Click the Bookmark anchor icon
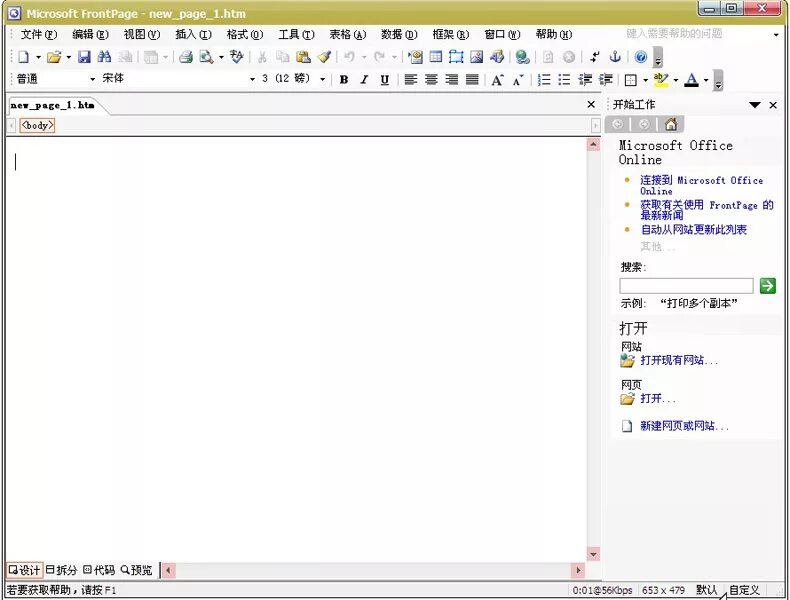This screenshot has width=790, height=600. (615, 57)
